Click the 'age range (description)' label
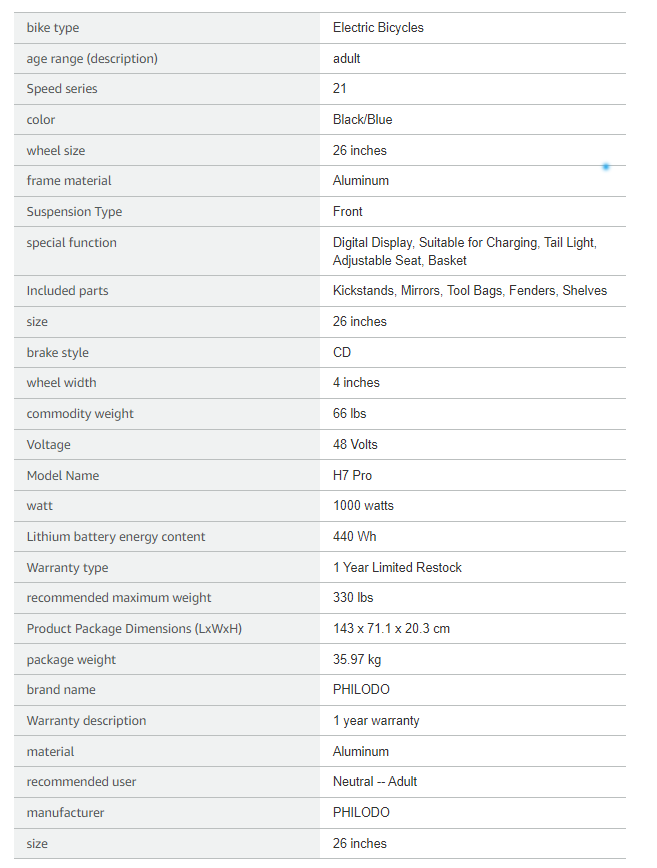Image resolution: width=657 pixels, height=868 pixels. click(x=92, y=59)
